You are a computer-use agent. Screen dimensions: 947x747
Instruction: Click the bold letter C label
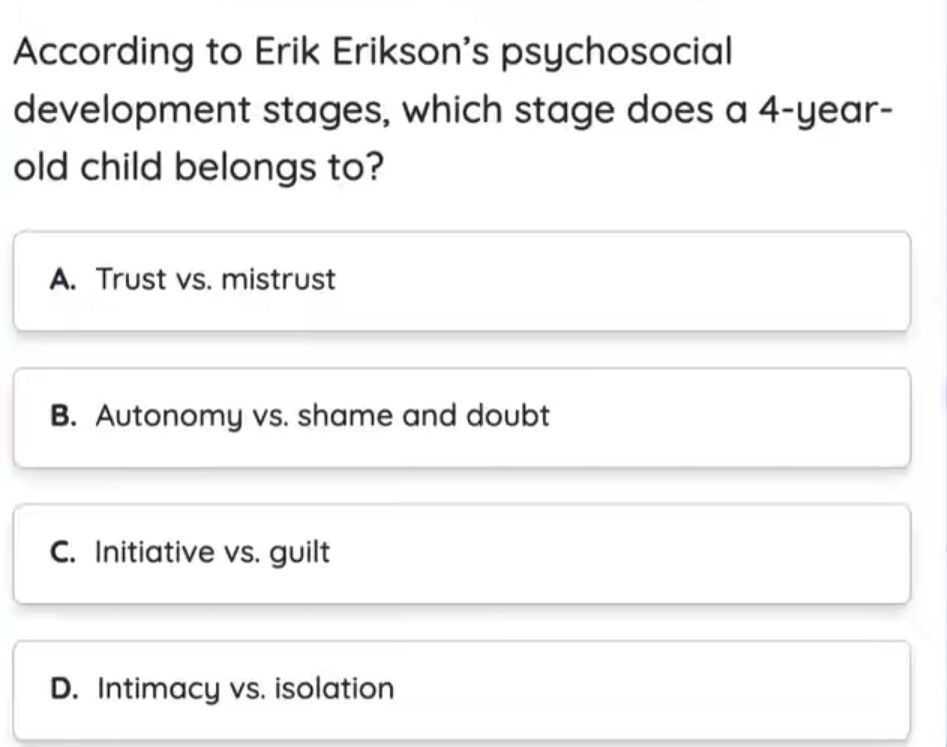click(63, 553)
